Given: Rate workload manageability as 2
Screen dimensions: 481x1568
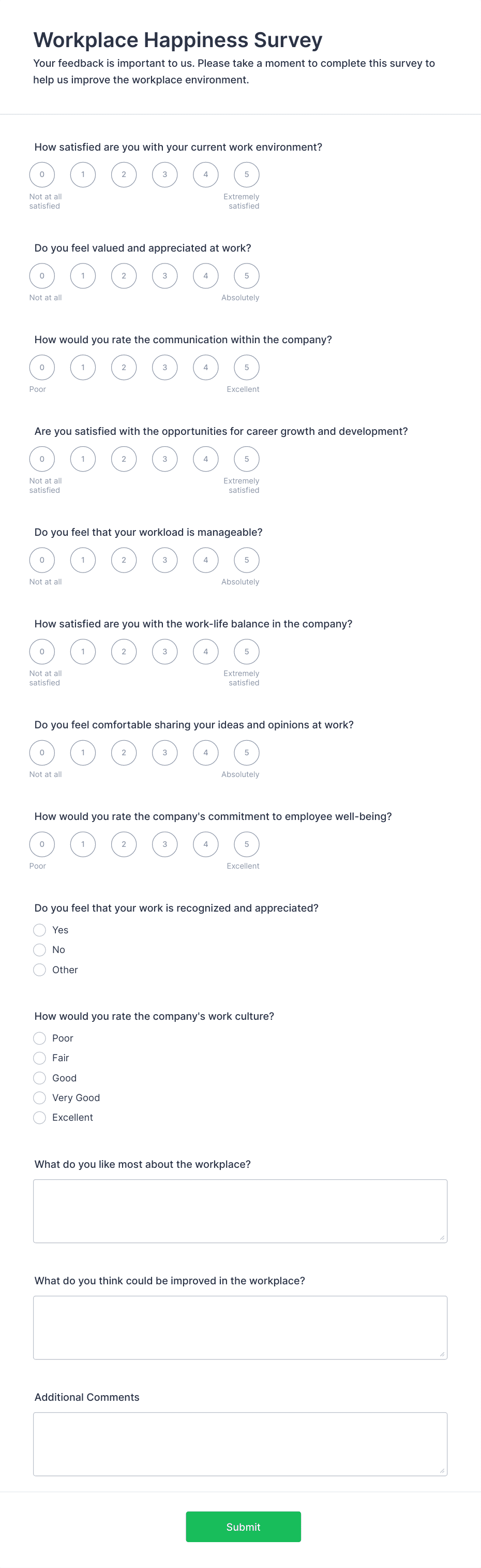Looking at the screenshot, I should tap(124, 560).
